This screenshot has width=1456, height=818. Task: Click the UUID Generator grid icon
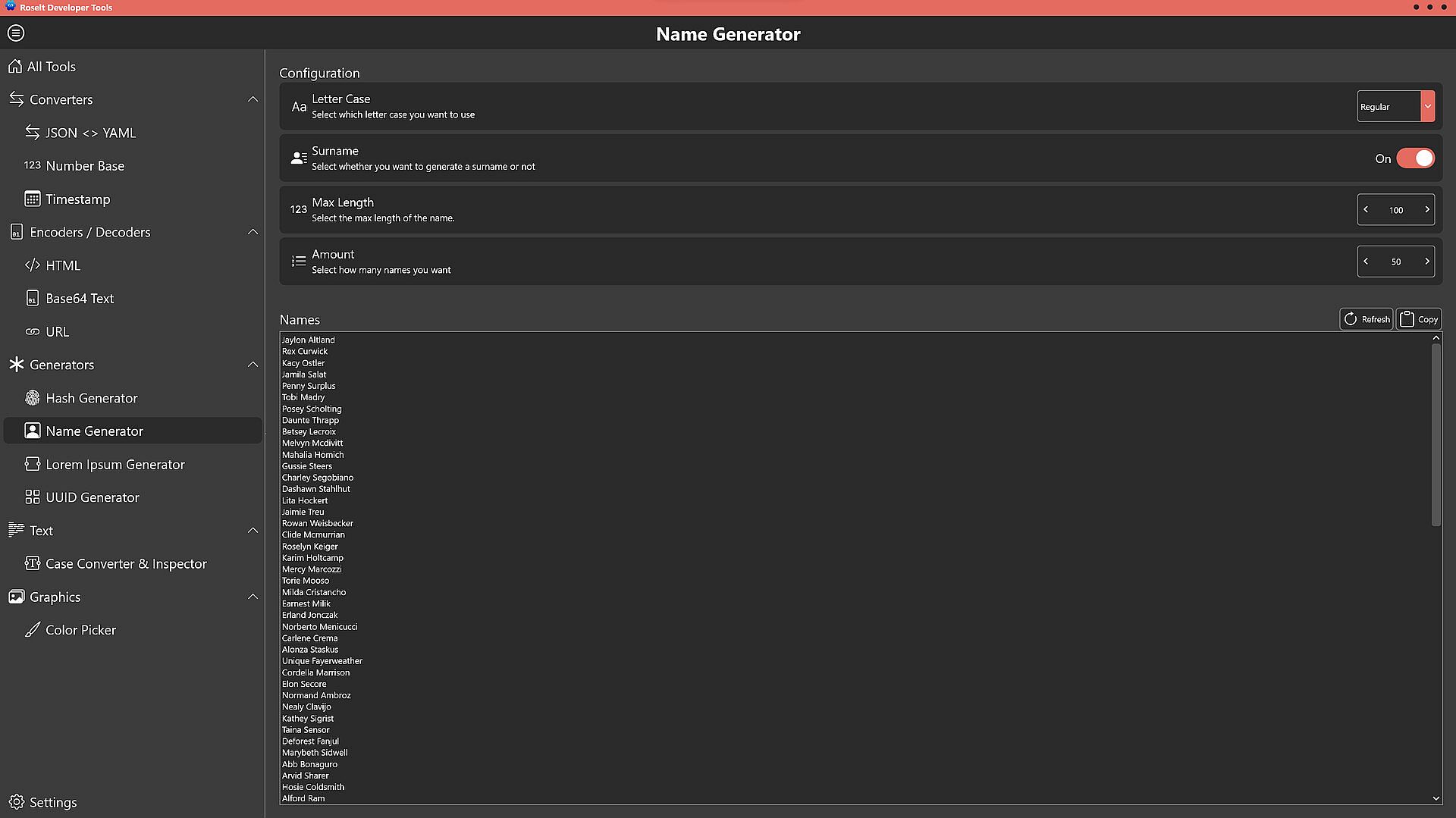tap(32, 497)
